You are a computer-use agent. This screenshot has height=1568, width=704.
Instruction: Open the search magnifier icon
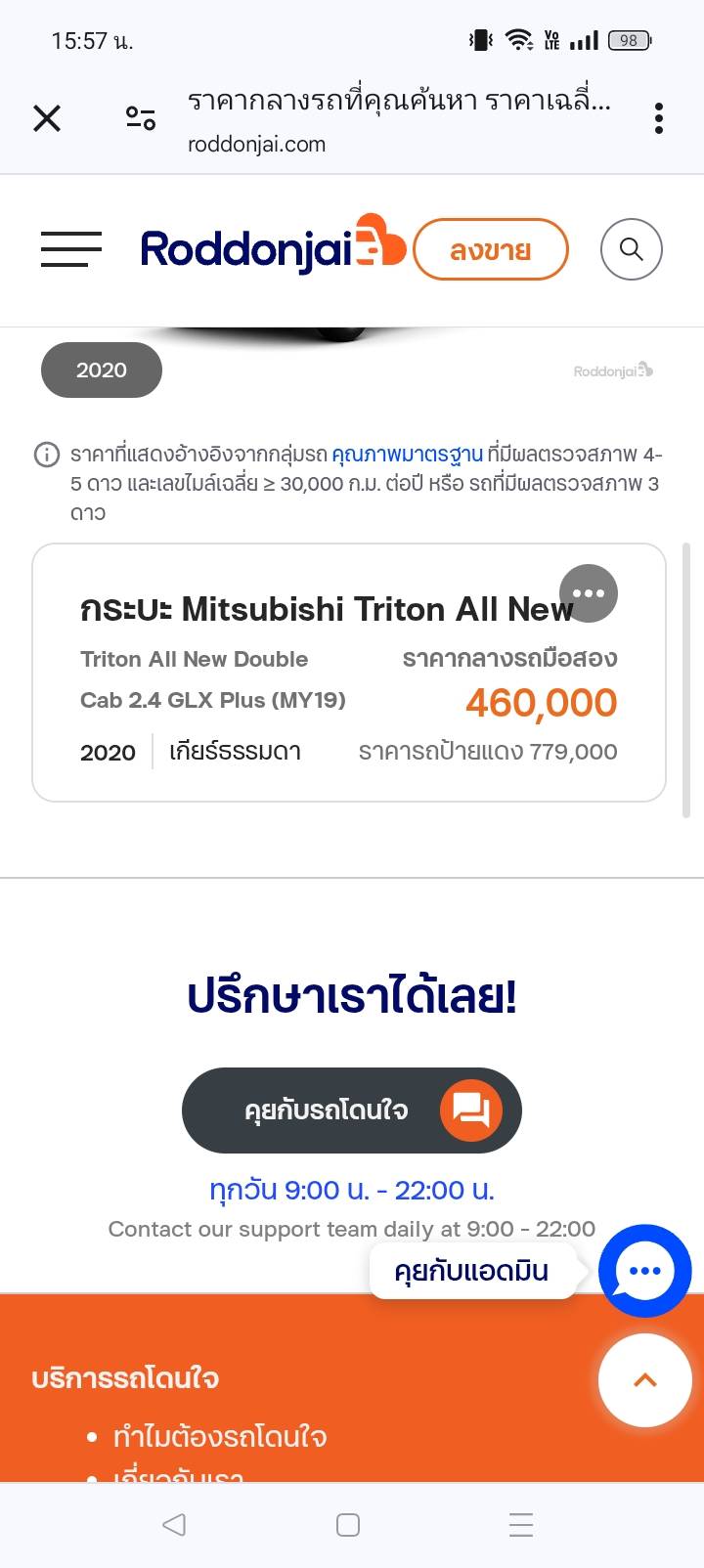[631, 249]
